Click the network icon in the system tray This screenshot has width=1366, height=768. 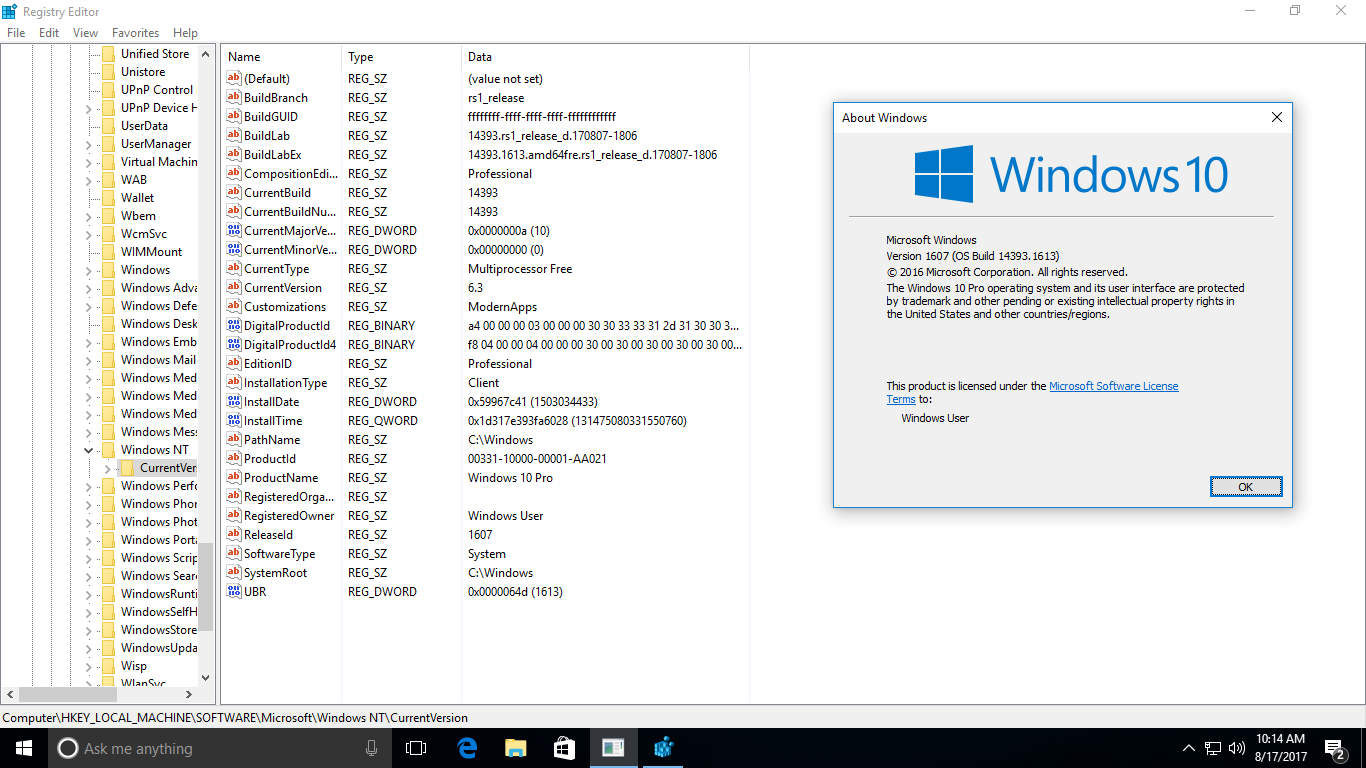click(1213, 748)
